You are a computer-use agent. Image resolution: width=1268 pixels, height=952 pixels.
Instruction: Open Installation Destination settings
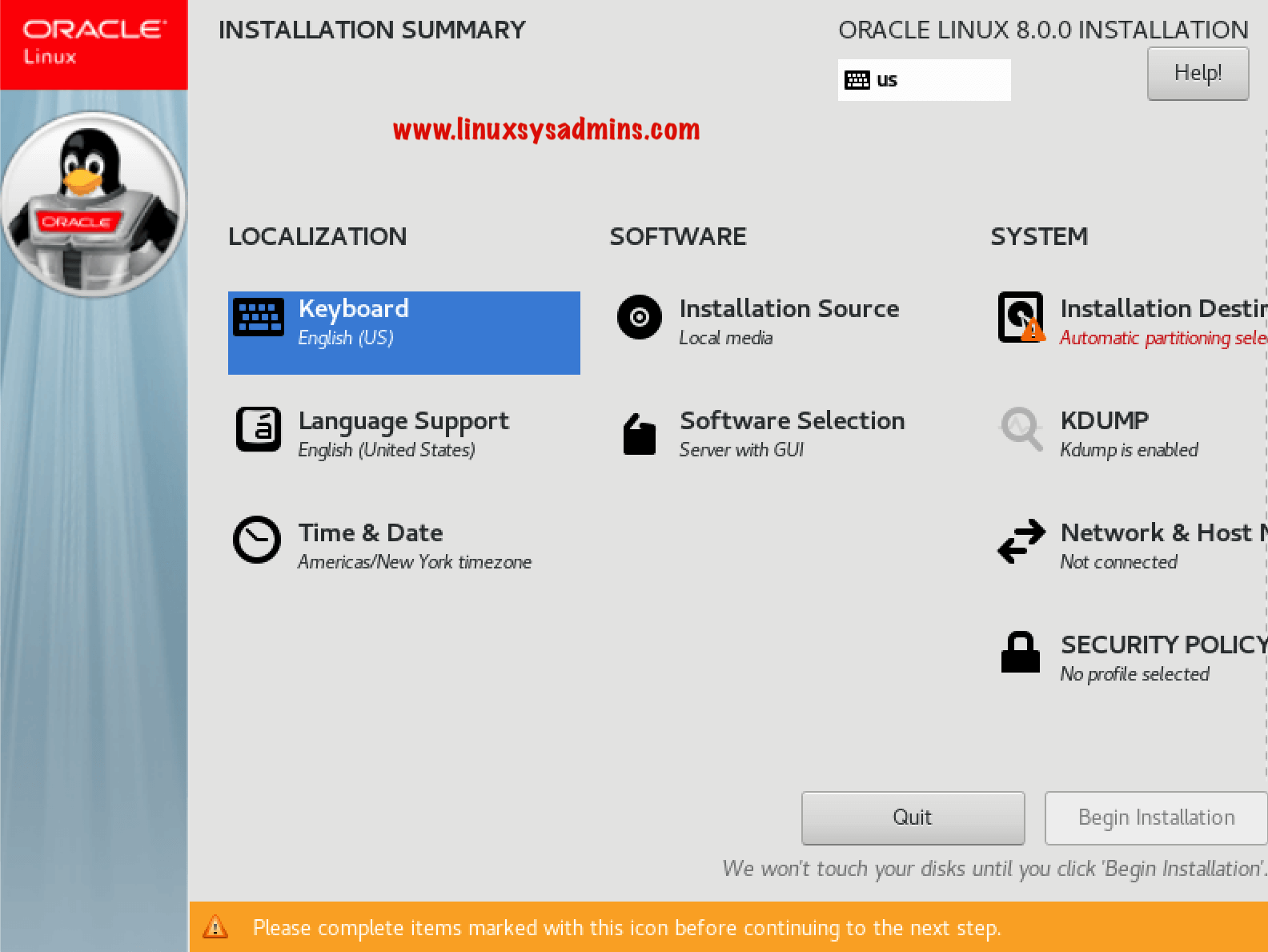(1130, 322)
